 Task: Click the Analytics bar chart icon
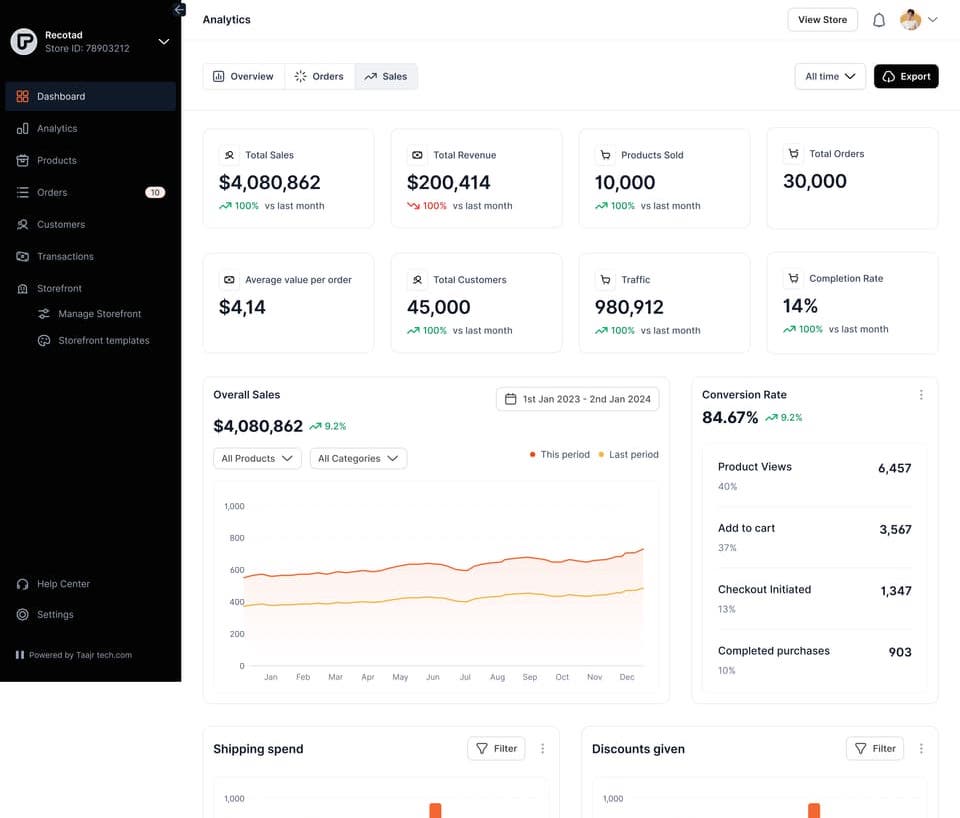23,129
